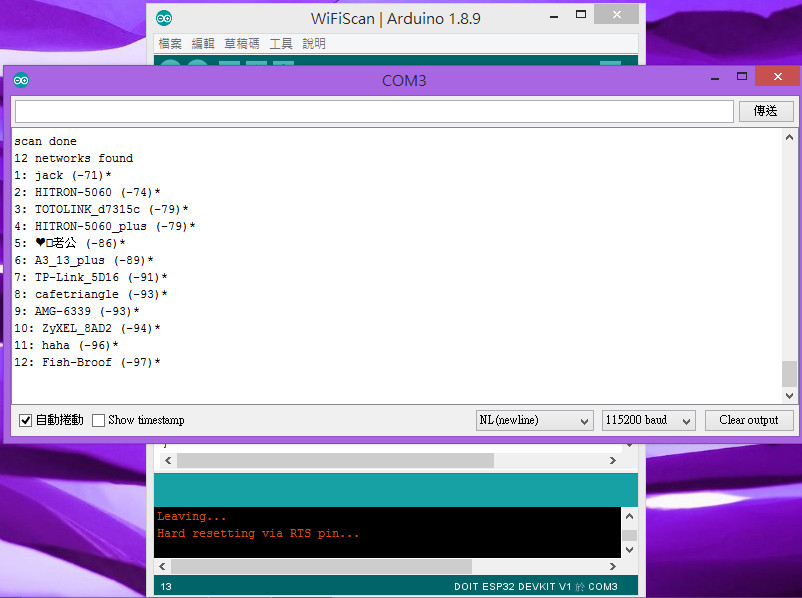Focus the serial message input field

tap(374, 111)
